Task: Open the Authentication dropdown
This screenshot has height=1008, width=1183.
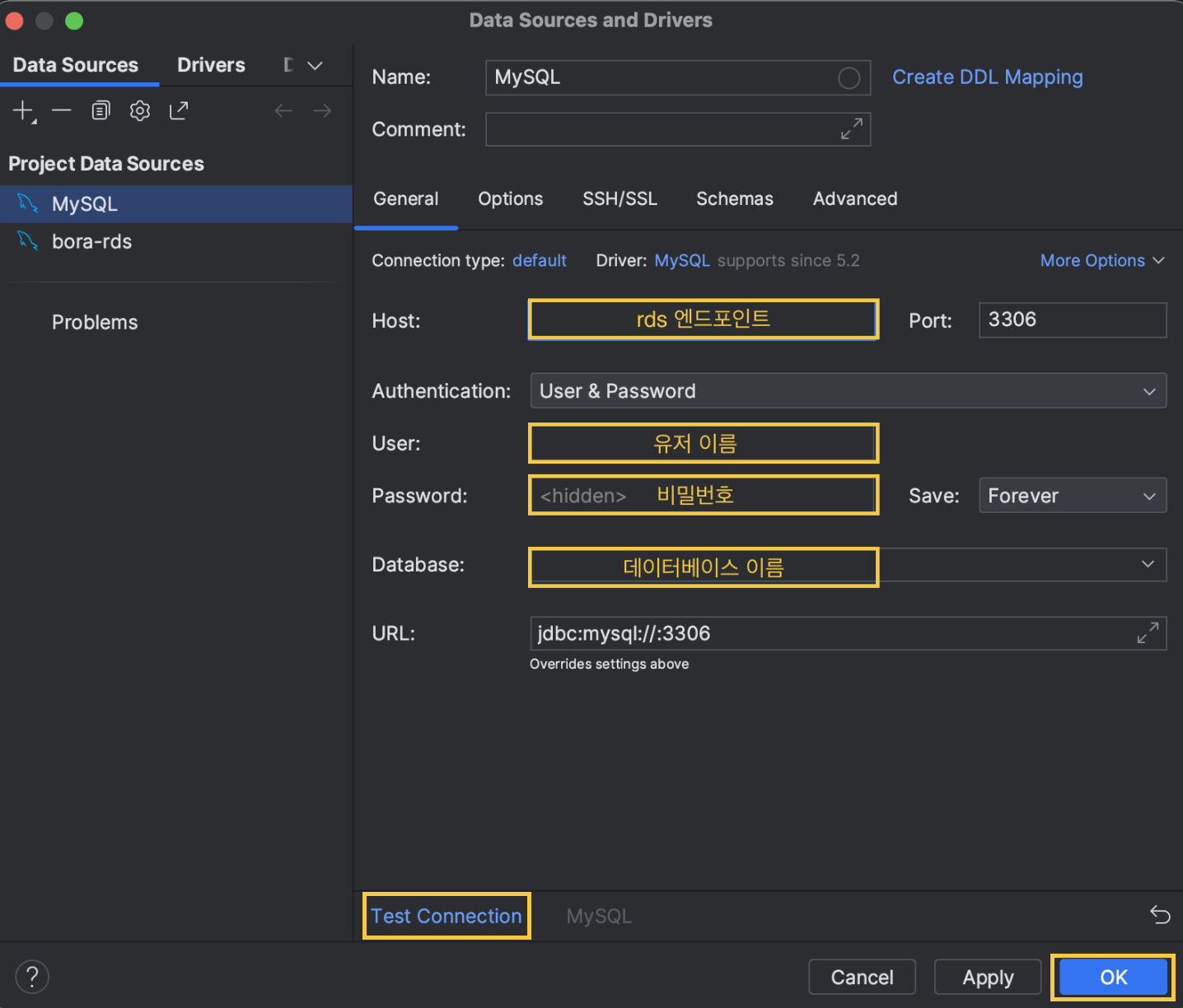Action: (848, 391)
